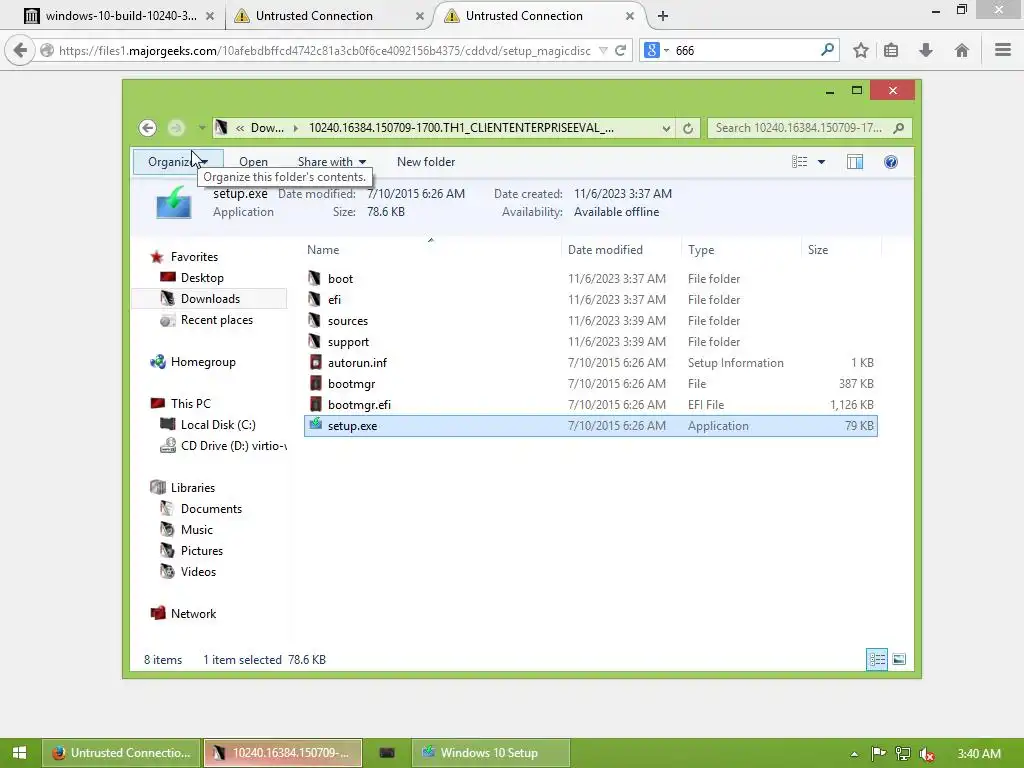Viewport: 1024px width, 768px height.
Task: Select Downloads in the navigation pane
Action: tap(210, 298)
